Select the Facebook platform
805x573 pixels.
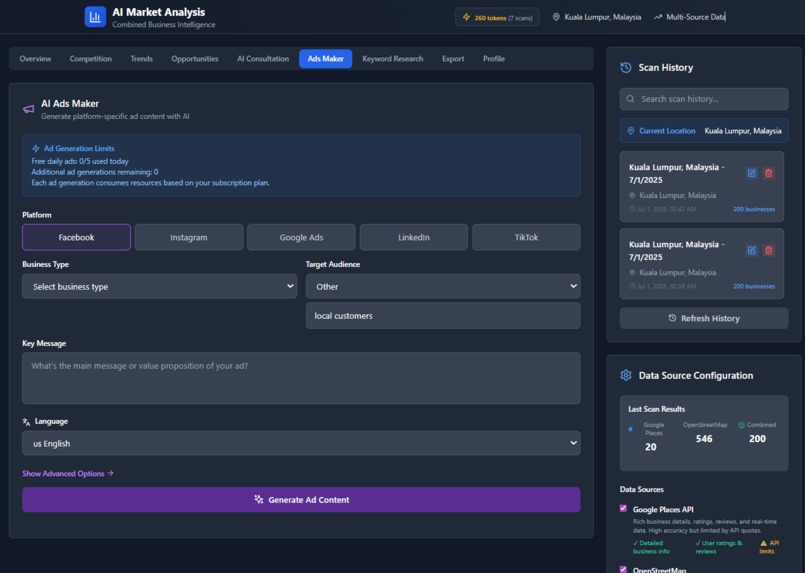[x=76, y=237]
